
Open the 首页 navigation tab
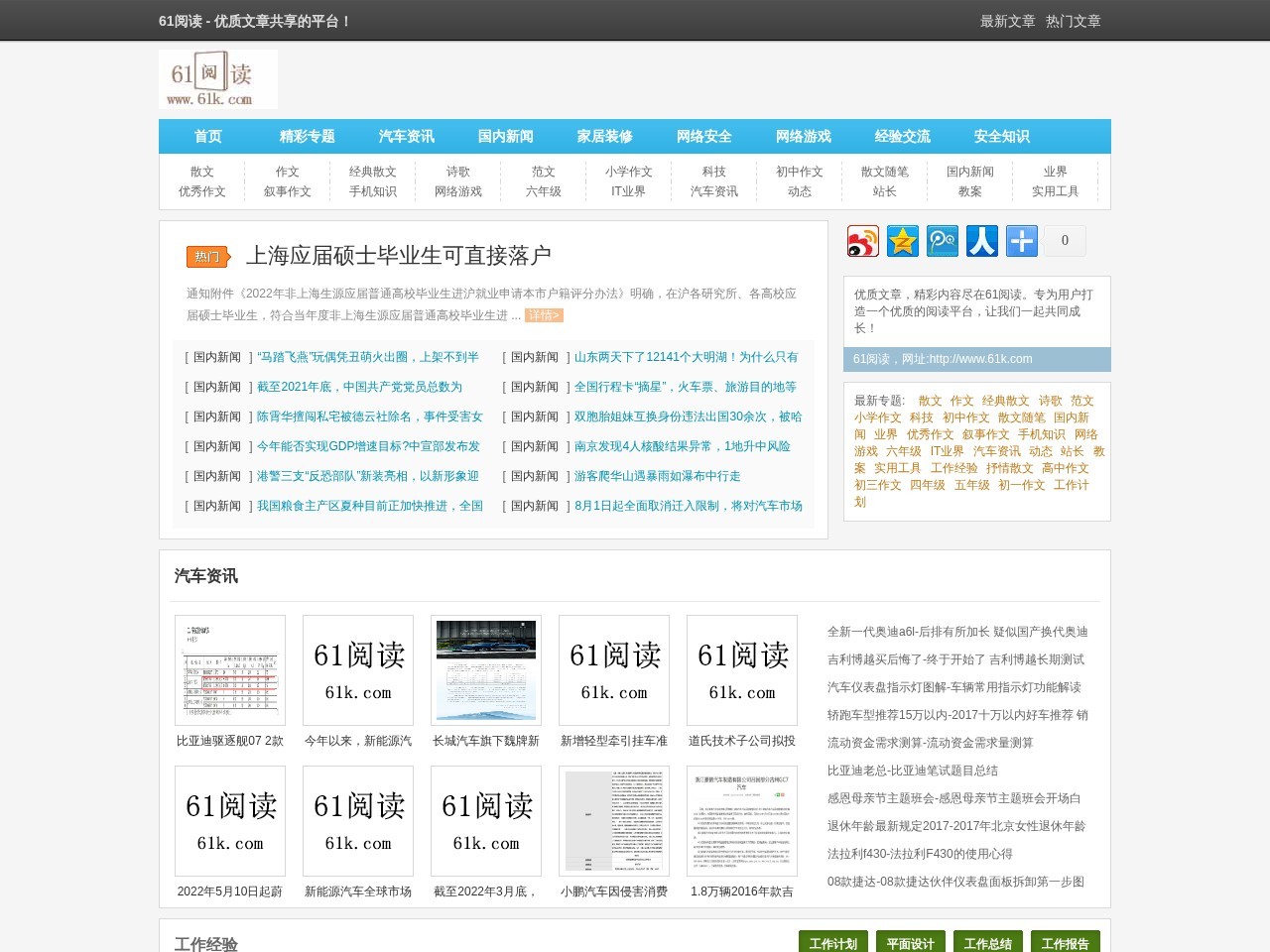click(208, 136)
